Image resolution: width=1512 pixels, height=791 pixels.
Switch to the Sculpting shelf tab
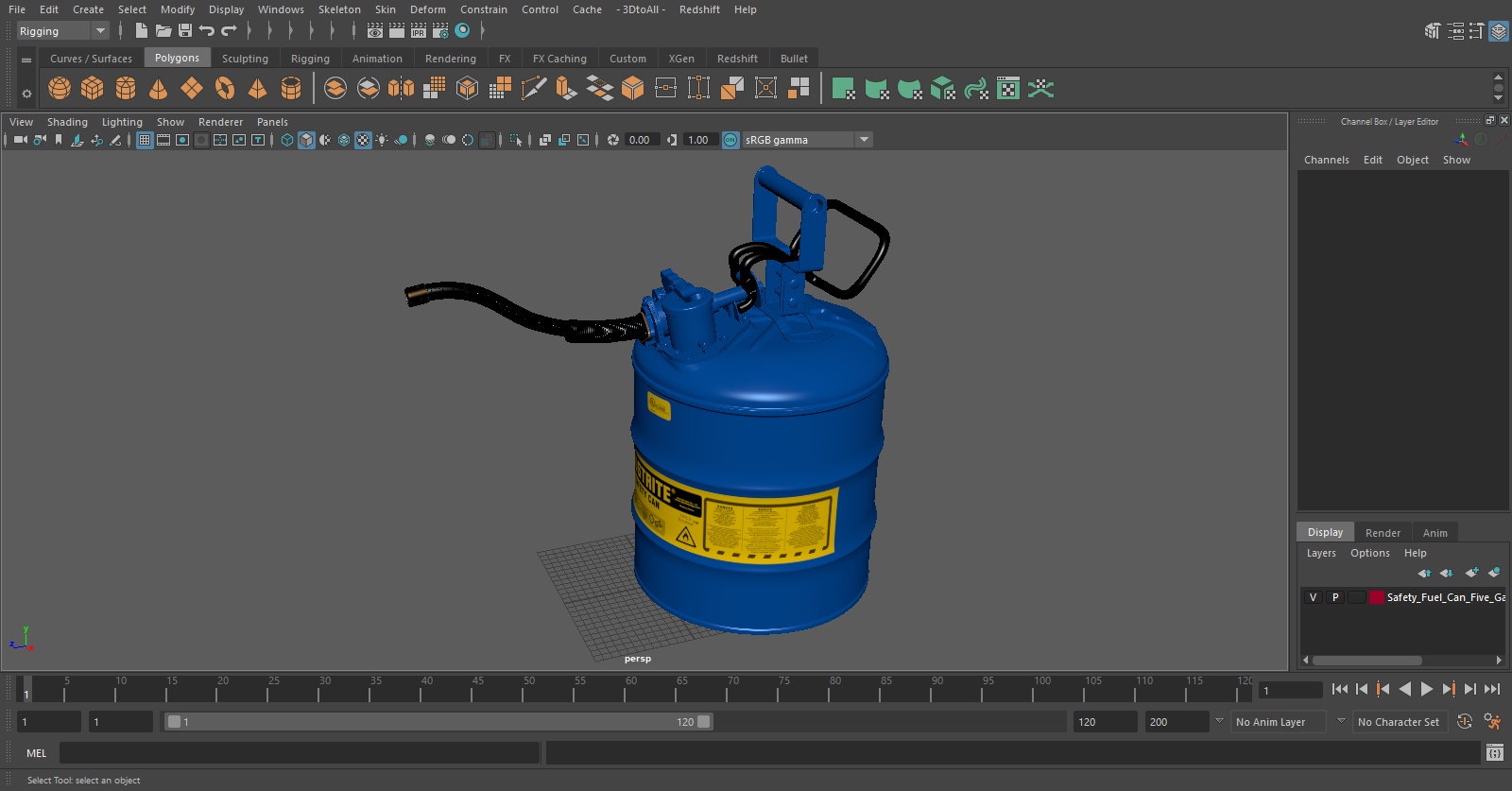coord(245,59)
